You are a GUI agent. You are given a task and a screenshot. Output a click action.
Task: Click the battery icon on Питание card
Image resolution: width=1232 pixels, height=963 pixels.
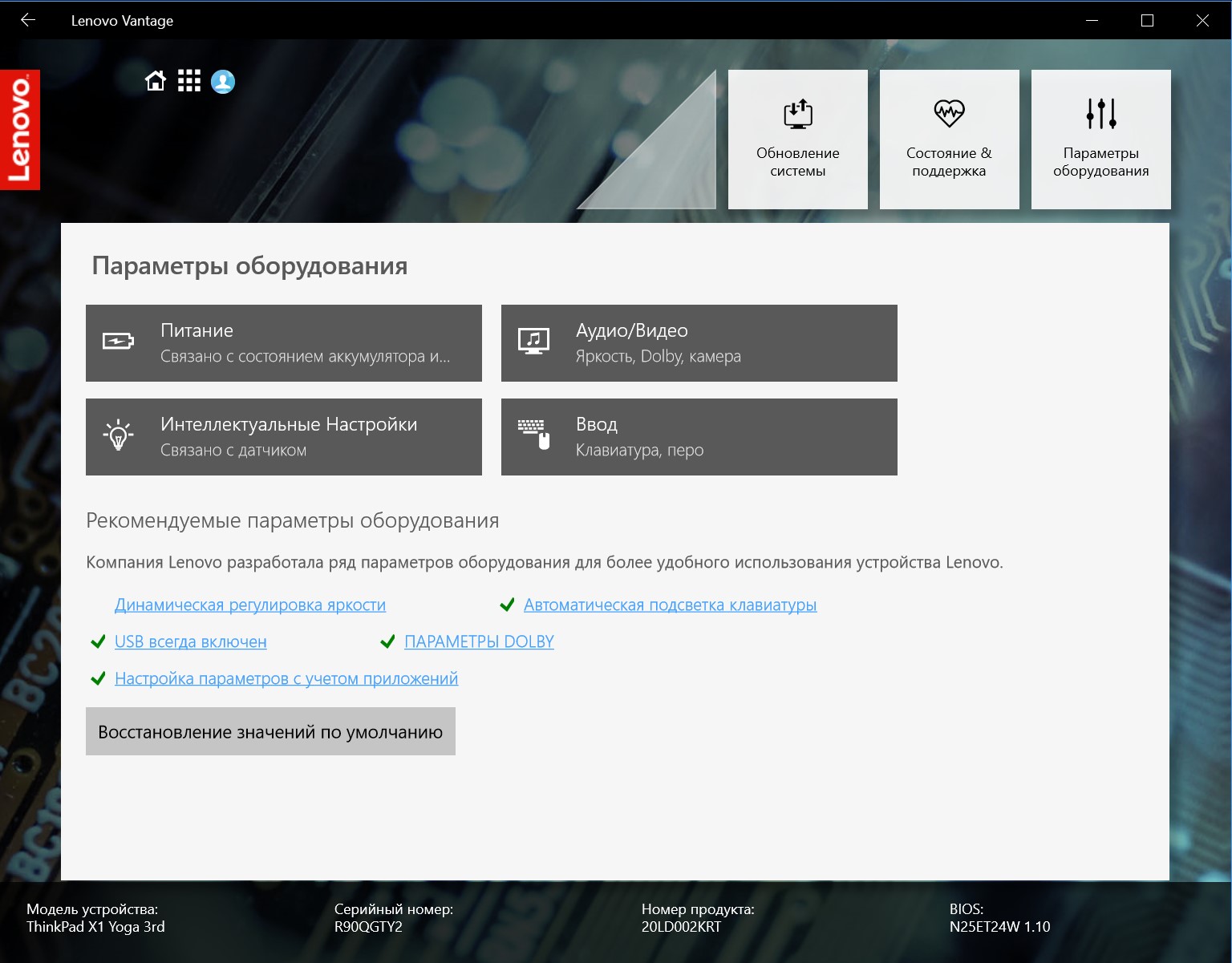click(x=118, y=342)
